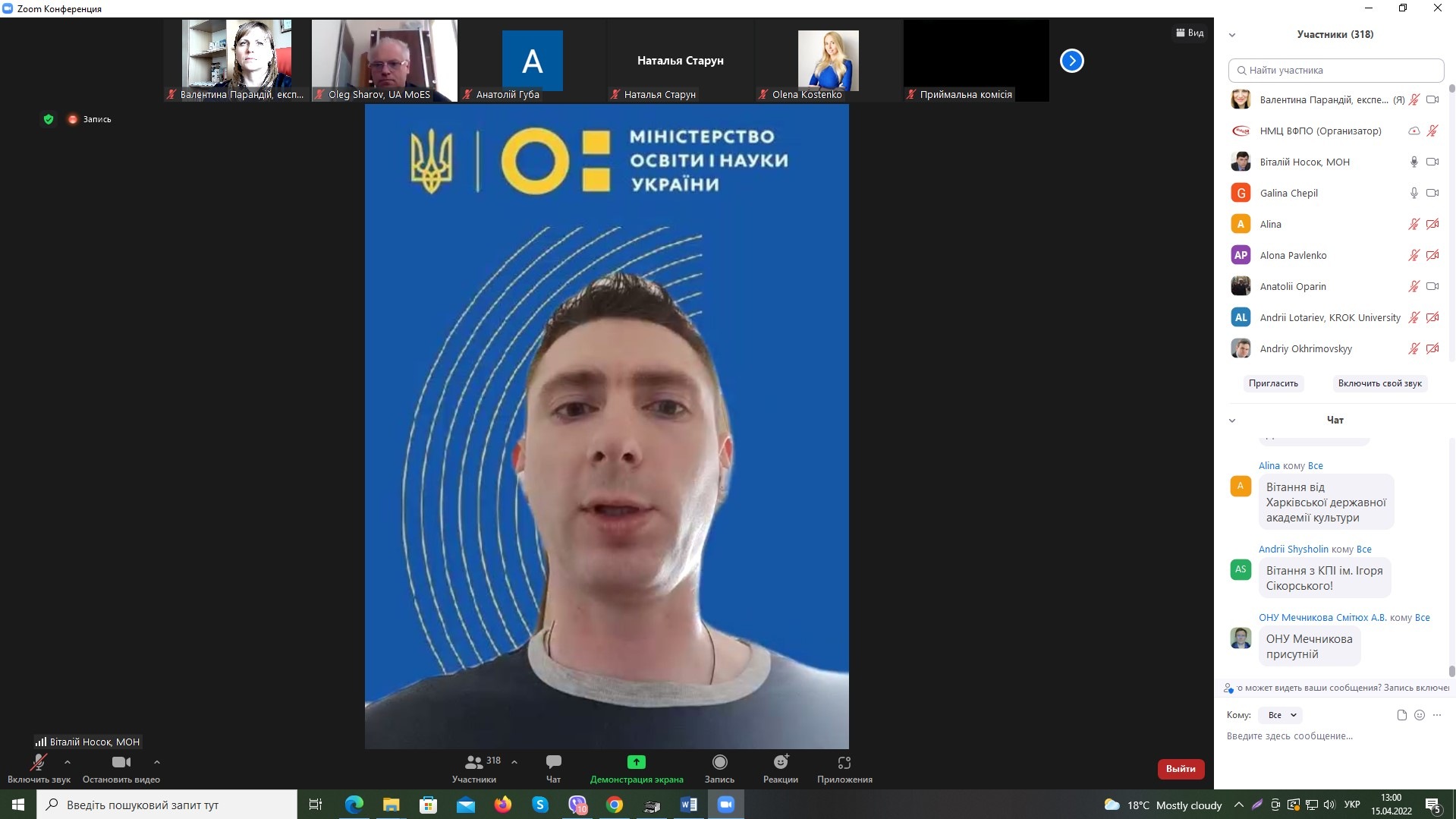Click the green security shield icon
The width and height of the screenshot is (1456, 819).
pos(49,119)
